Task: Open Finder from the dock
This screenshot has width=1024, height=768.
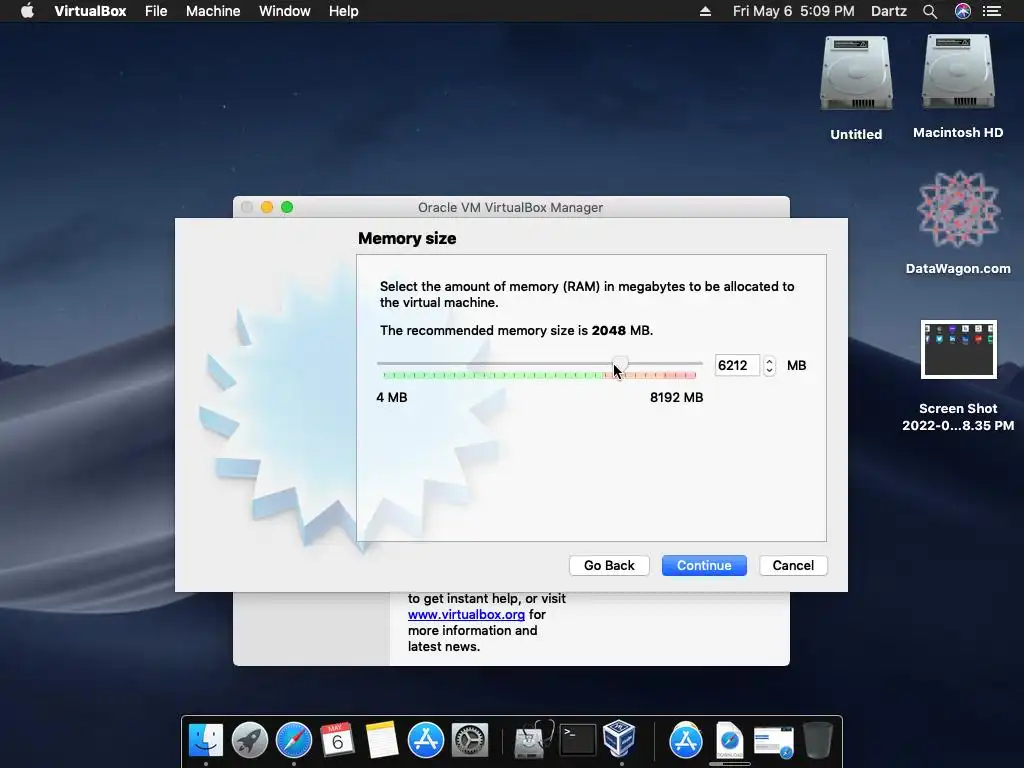Action: pos(206,740)
